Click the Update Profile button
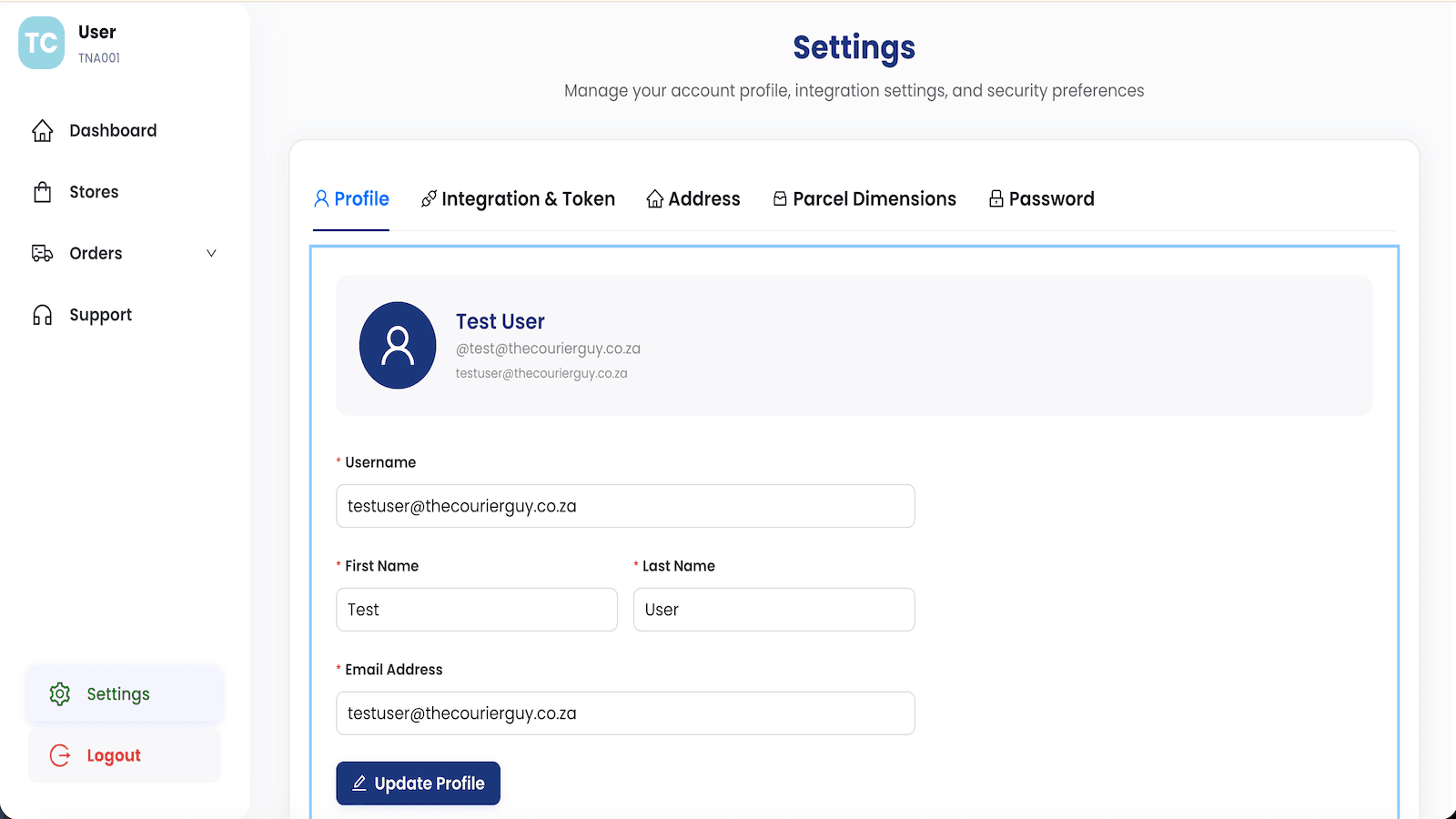1456x819 pixels. [x=419, y=784]
